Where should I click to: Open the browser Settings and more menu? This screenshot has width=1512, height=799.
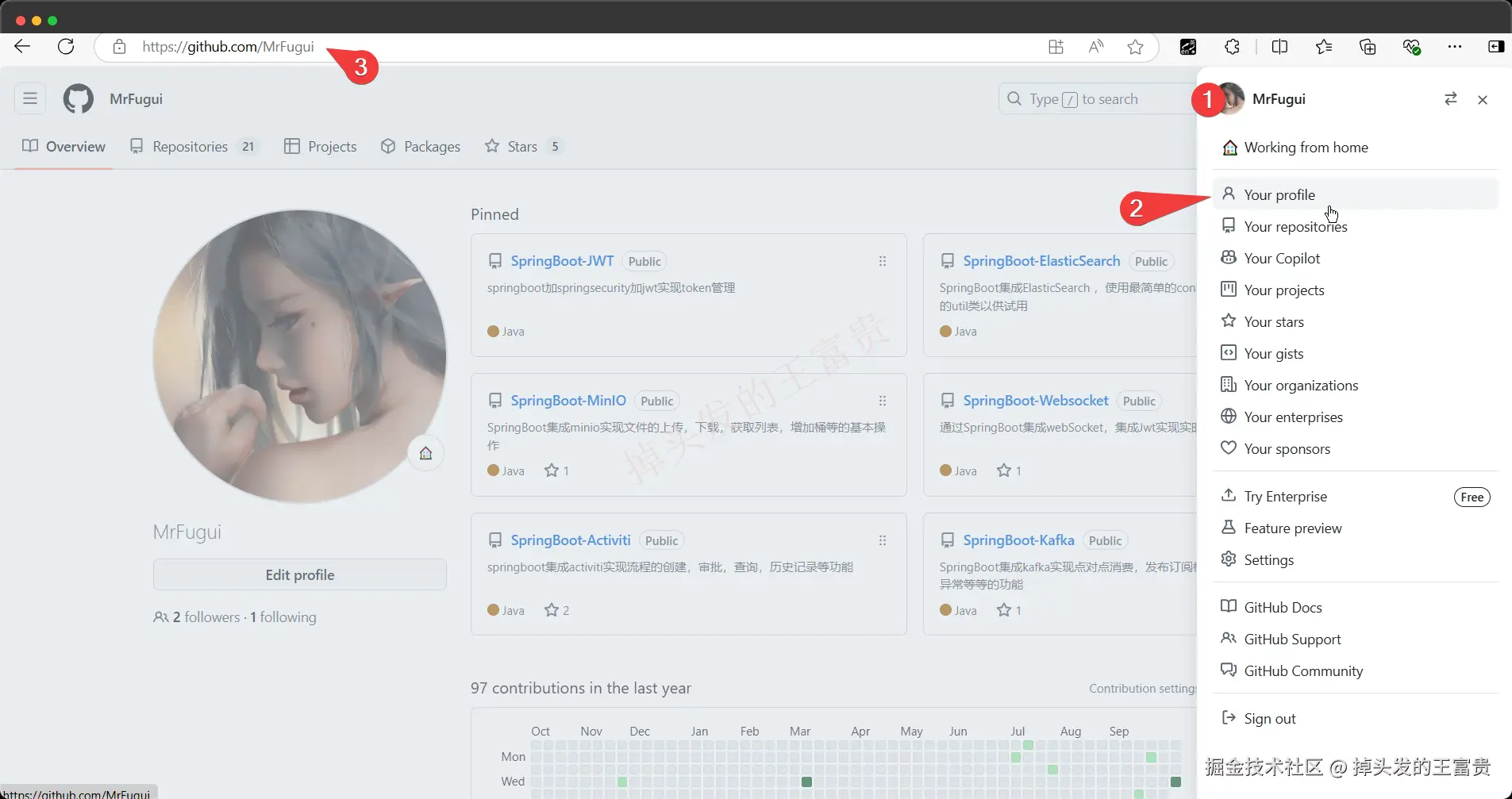coord(1455,47)
